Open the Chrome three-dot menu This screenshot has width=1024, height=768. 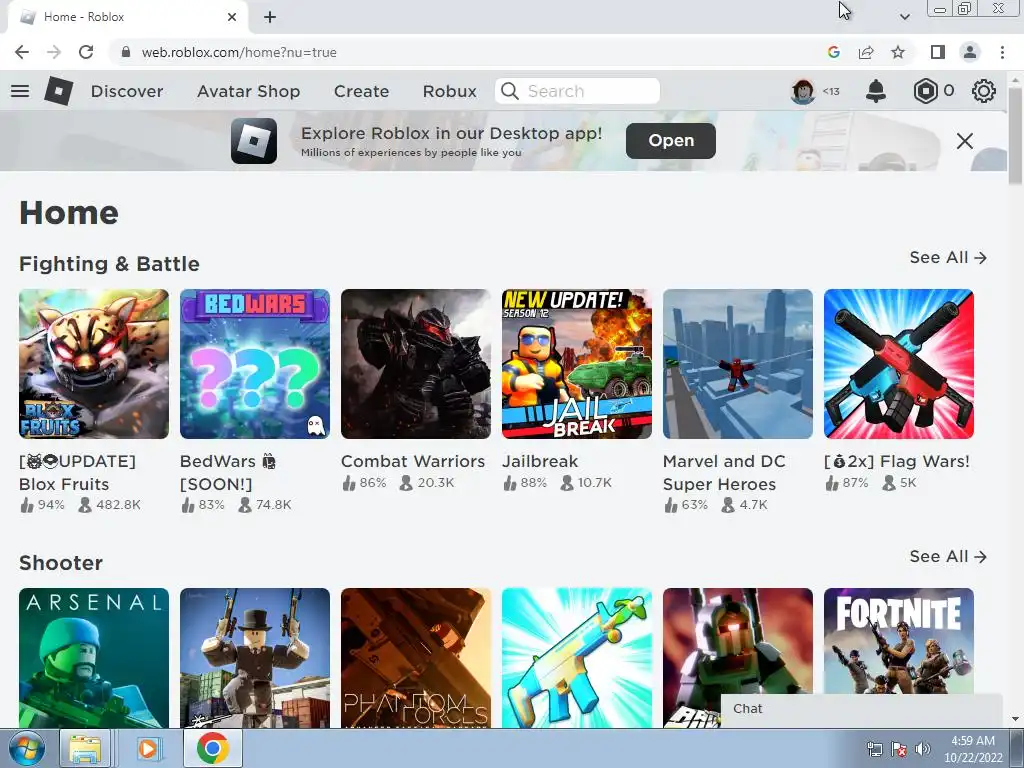[x=1002, y=52]
